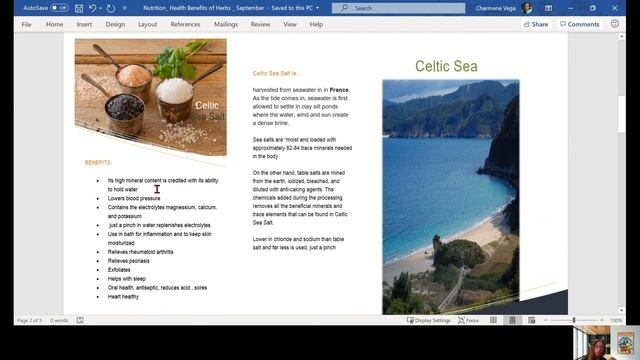
Task: Click the zoom slider handle
Action: pyautogui.click(x=574, y=320)
